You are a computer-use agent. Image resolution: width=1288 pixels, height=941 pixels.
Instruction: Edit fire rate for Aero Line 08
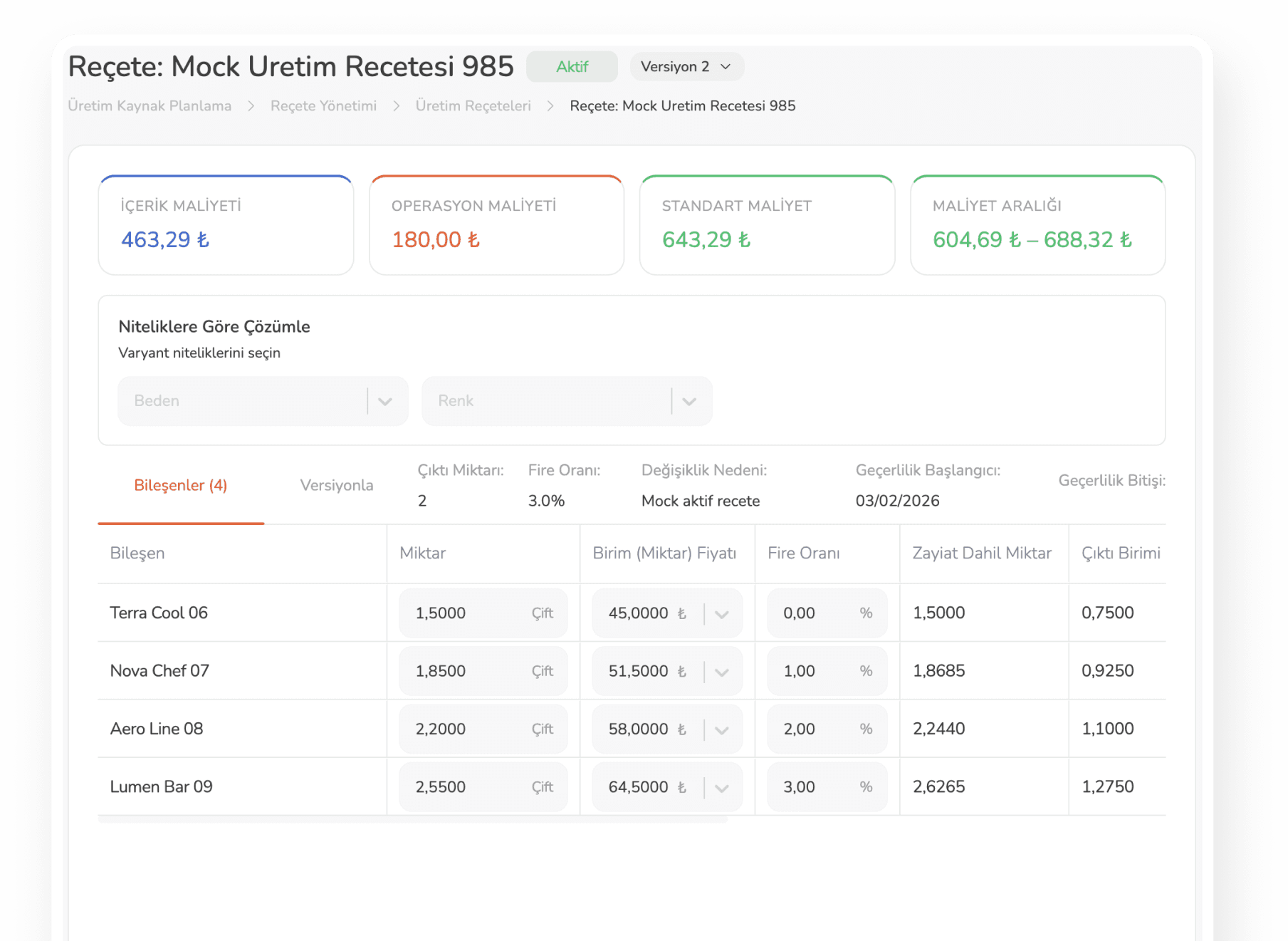[x=827, y=729]
